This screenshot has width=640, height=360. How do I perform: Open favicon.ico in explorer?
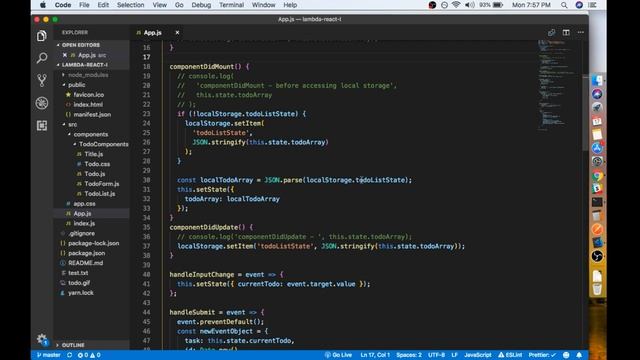89,95
